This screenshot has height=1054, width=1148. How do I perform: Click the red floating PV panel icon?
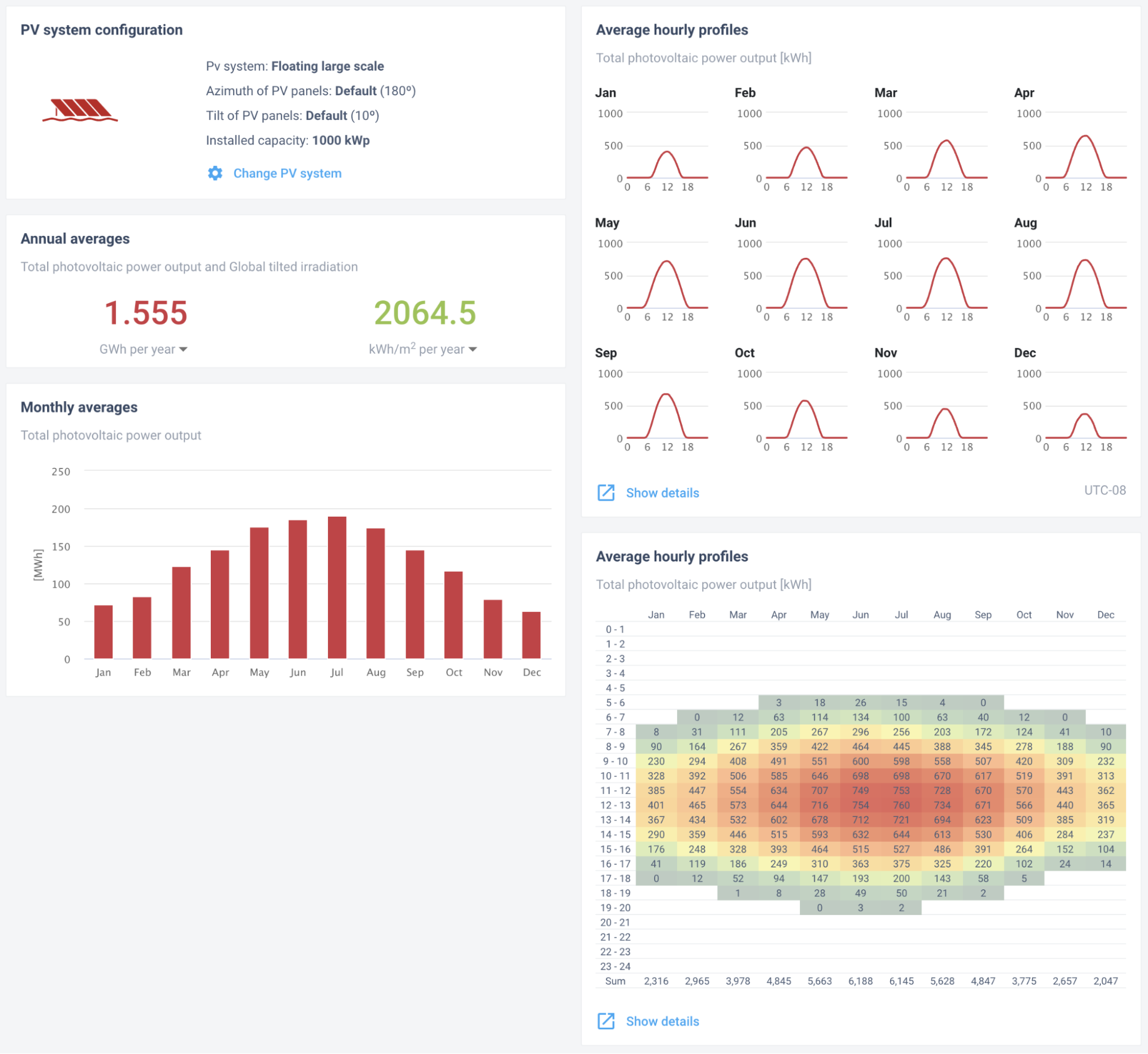point(80,110)
